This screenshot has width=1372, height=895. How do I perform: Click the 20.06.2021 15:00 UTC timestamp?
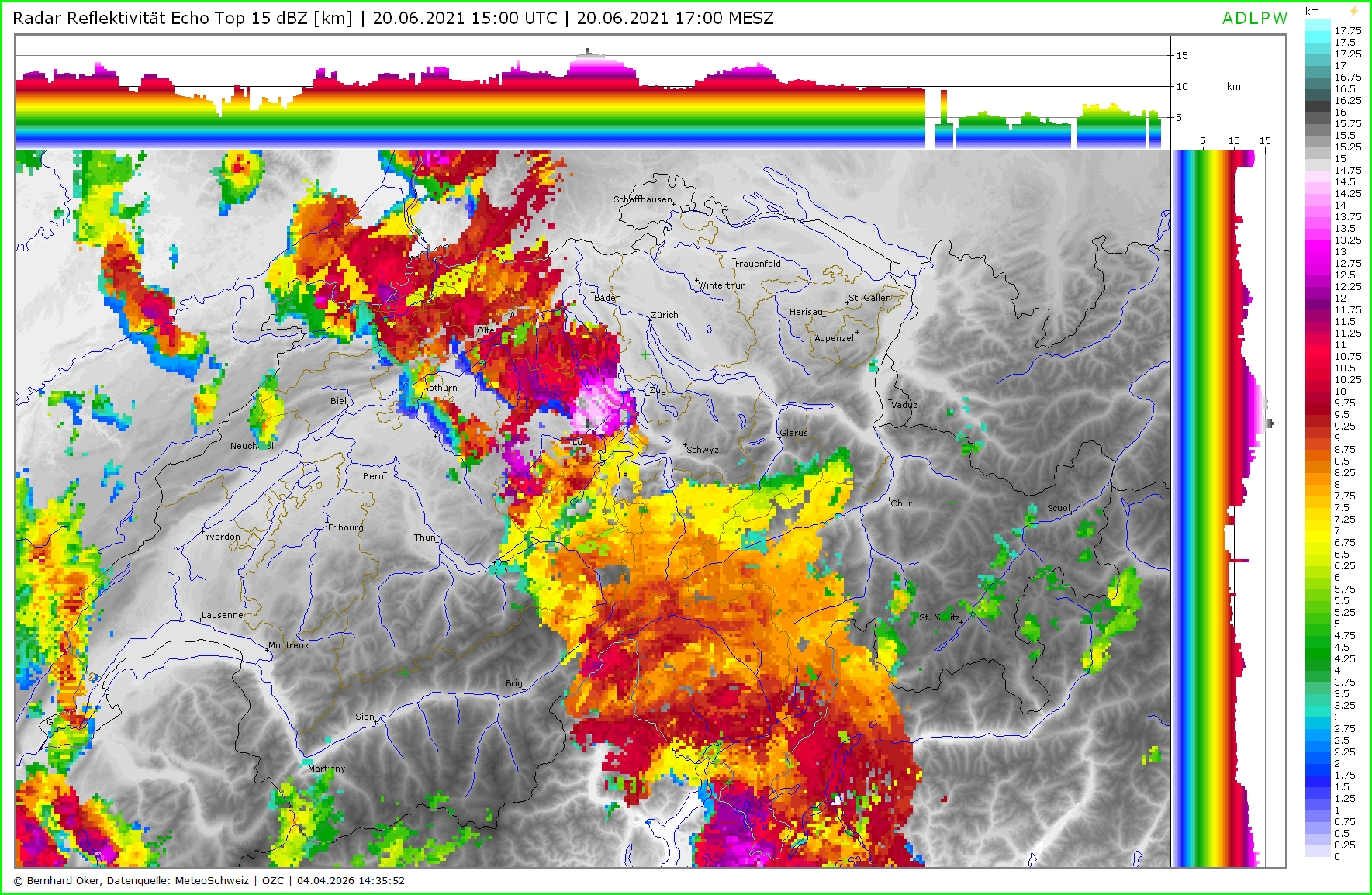click(465, 19)
